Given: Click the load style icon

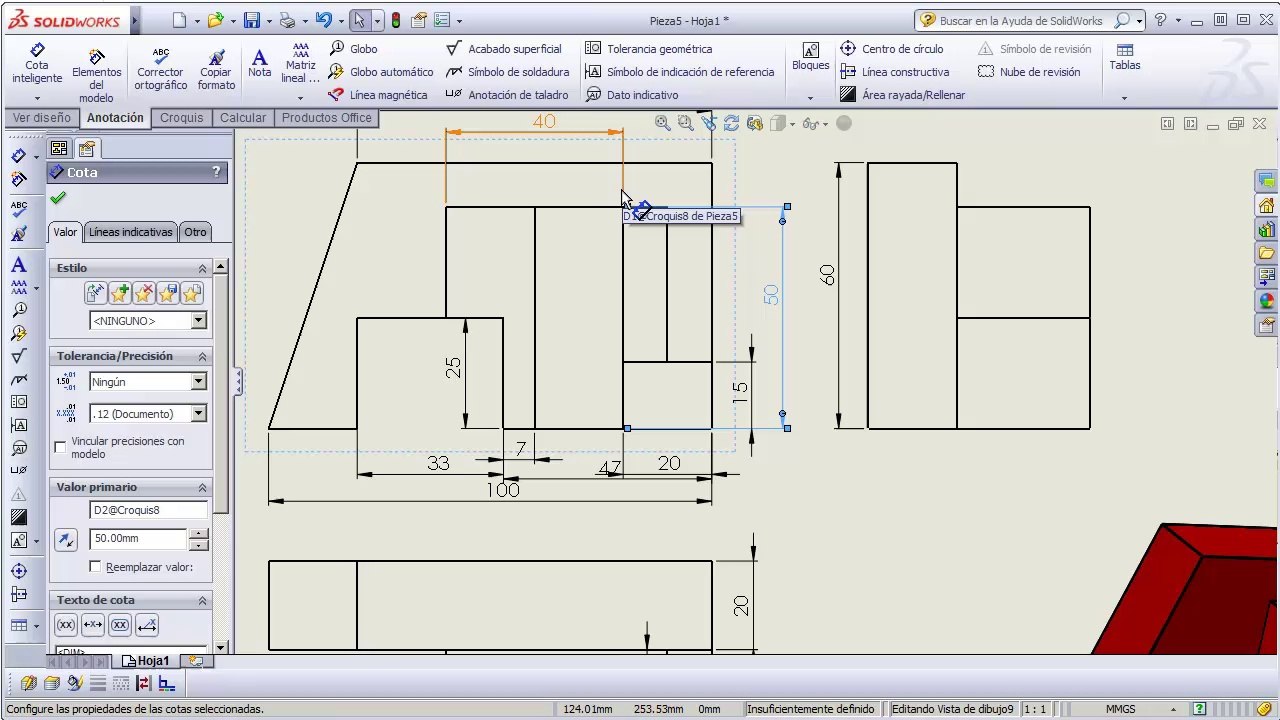Looking at the screenshot, I should click(x=192, y=293).
